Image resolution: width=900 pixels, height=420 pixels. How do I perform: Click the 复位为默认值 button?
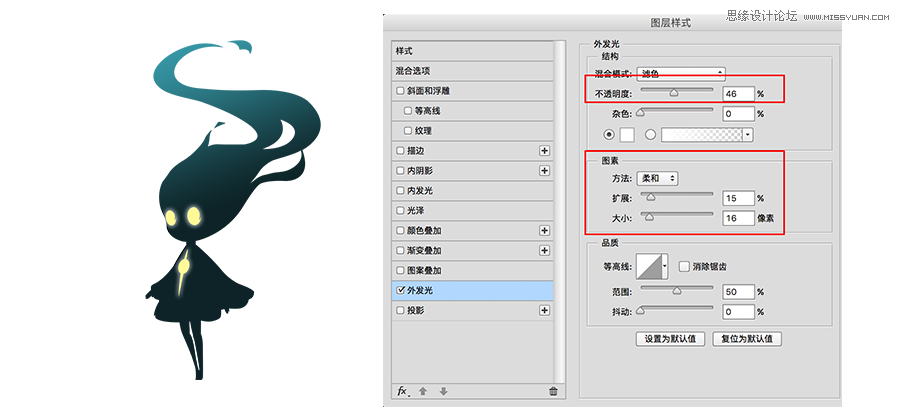click(x=747, y=339)
